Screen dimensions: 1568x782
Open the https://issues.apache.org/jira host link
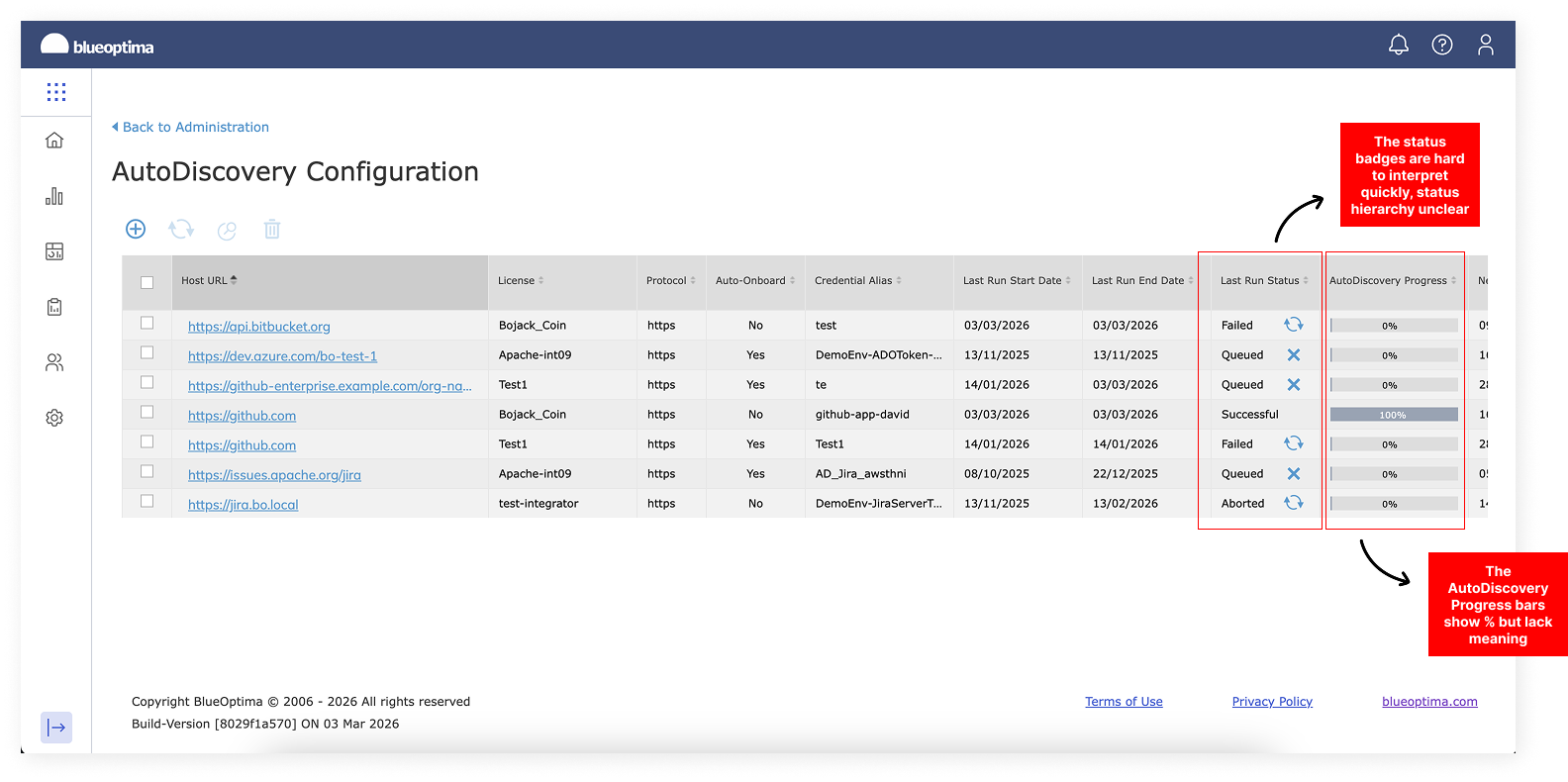(x=274, y=475)
